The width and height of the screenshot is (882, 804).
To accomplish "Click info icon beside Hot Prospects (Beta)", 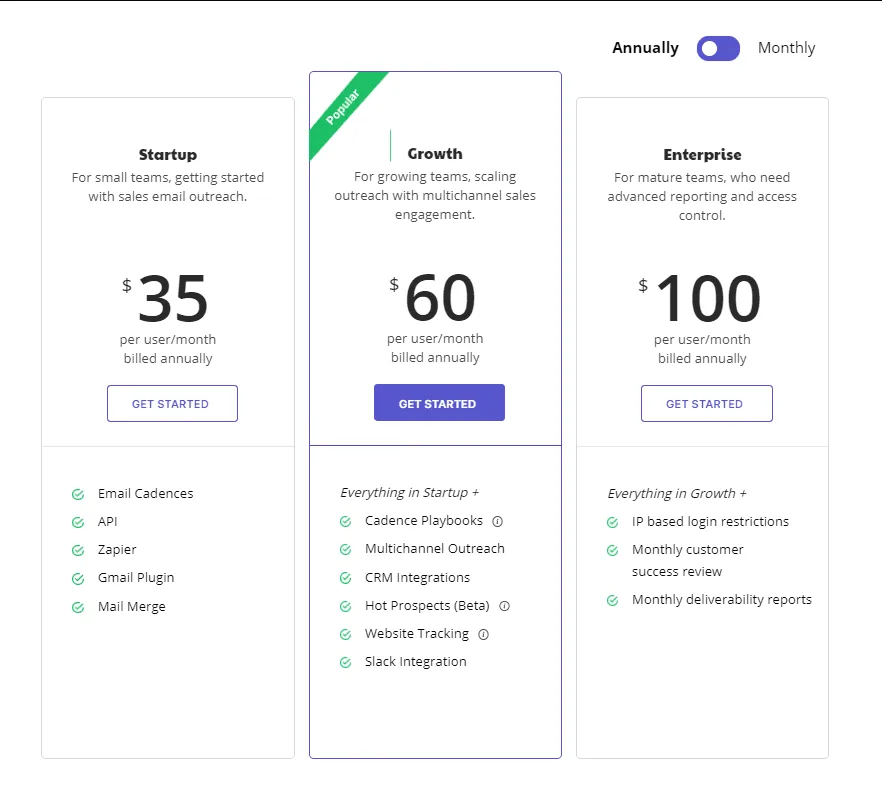I will pyautogui.click(x=504, y=606).
